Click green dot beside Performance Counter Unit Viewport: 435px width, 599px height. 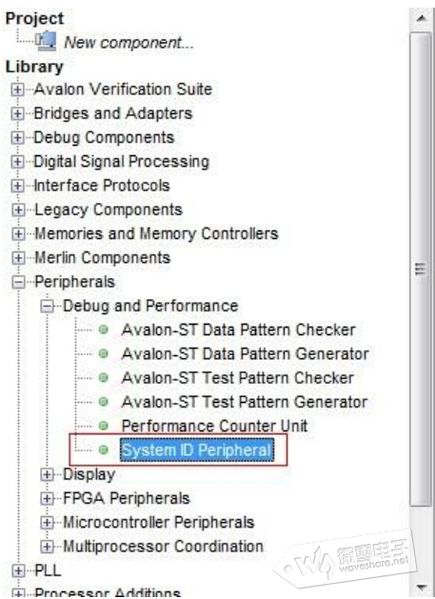(103, 426)
